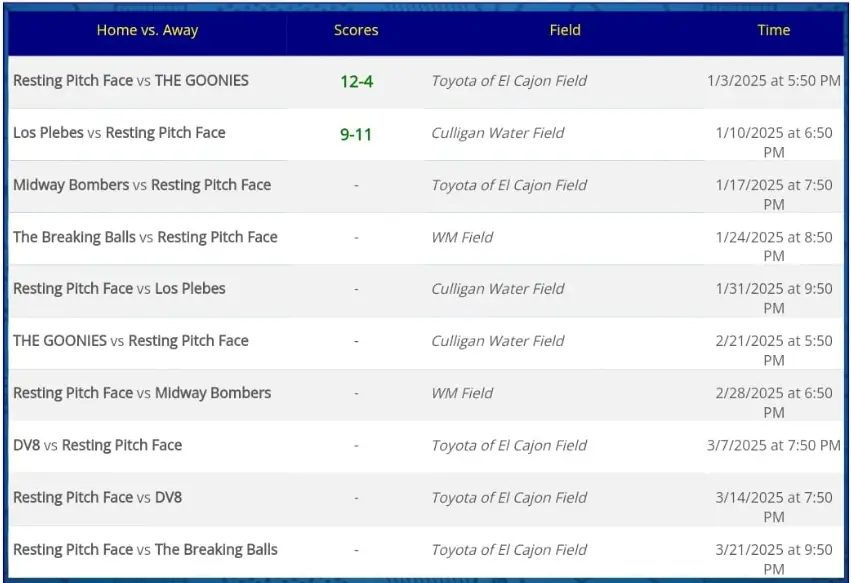Select THE GOONIES team in first row
Viewport: 851px width, 583px height.
point(201,80)
